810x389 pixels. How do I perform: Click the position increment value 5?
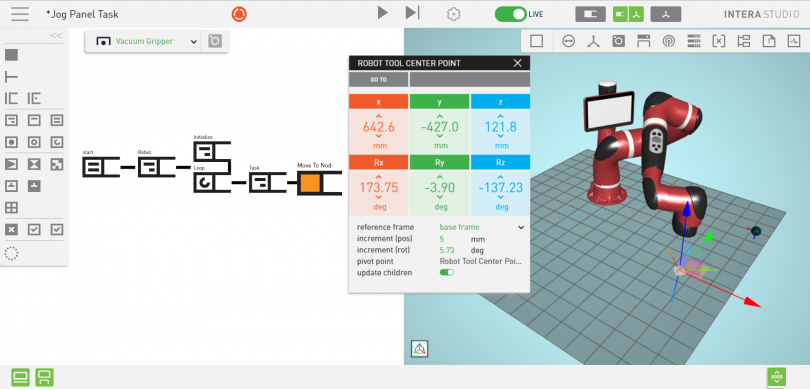(442, 239)
